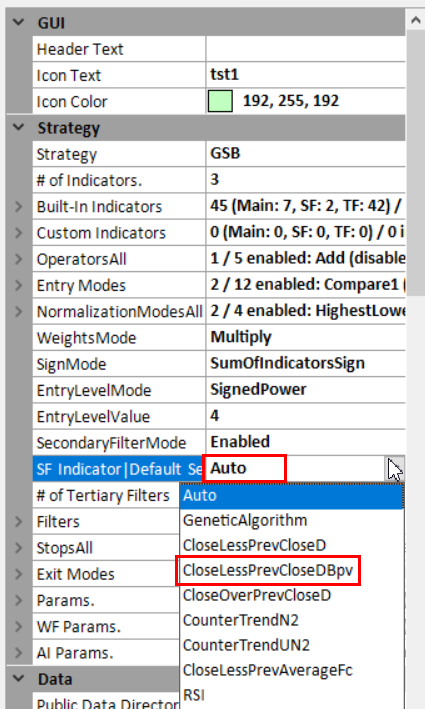Expand the StopsAll row

click(19, 548)
